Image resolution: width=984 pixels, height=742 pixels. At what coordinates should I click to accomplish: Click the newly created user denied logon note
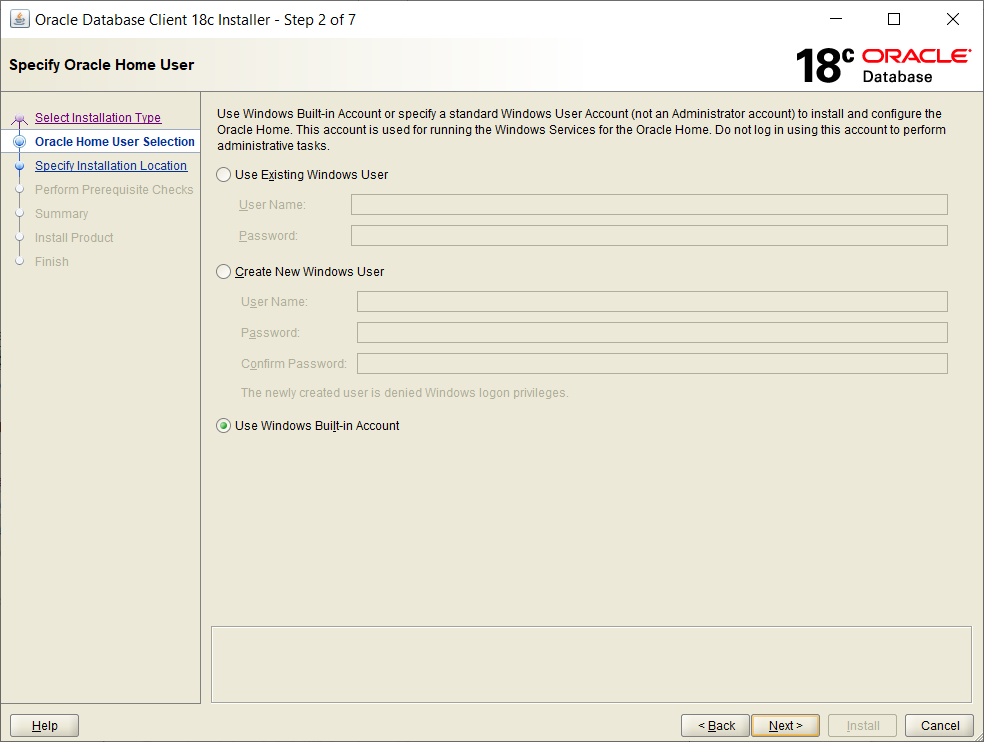coord(405,393)
